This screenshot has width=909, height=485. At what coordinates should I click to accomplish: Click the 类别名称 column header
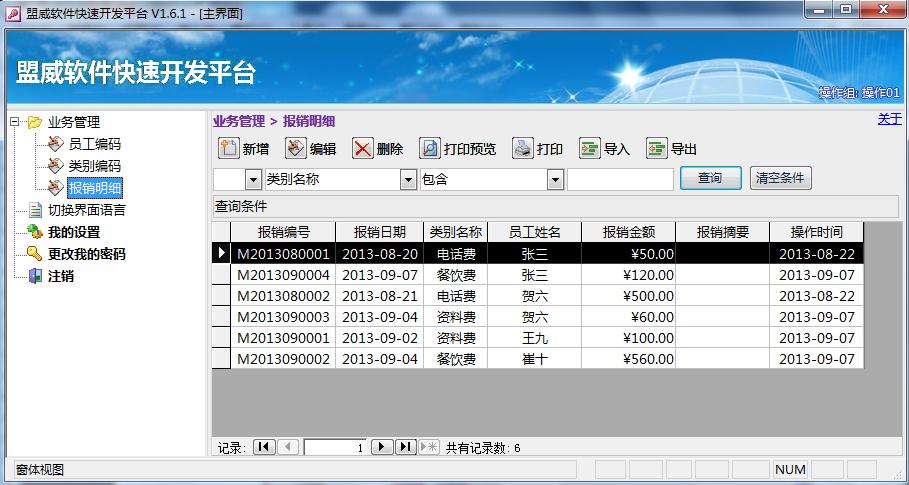456,232
